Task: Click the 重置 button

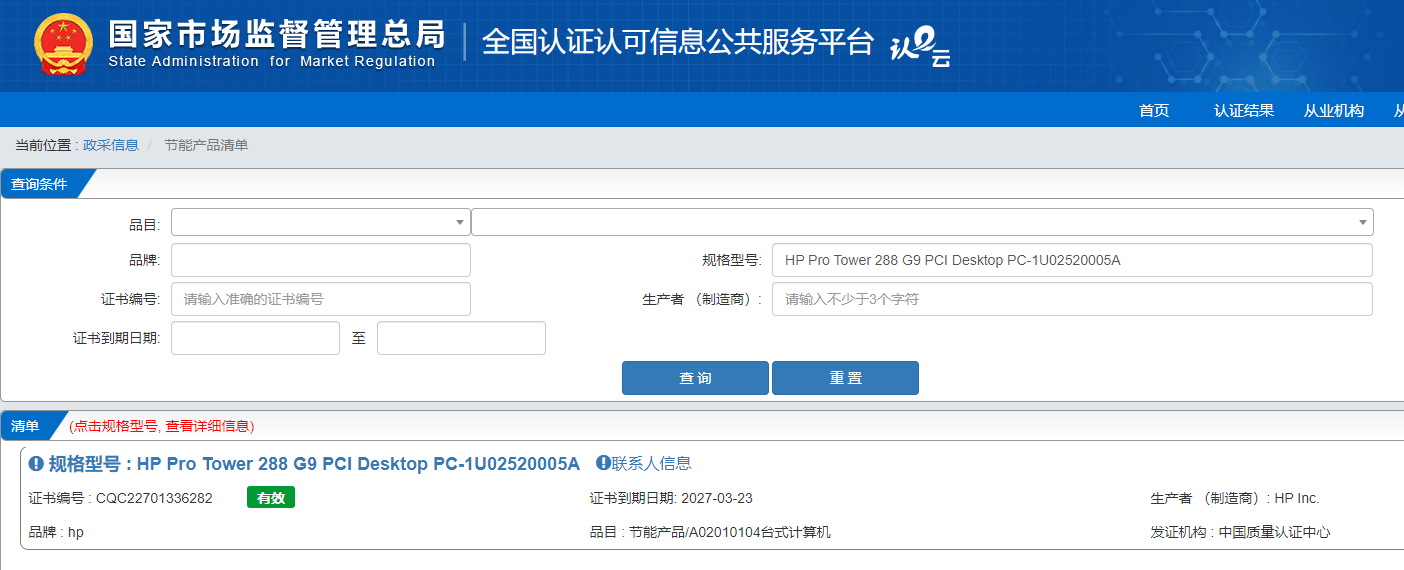Action: point(845,378)
